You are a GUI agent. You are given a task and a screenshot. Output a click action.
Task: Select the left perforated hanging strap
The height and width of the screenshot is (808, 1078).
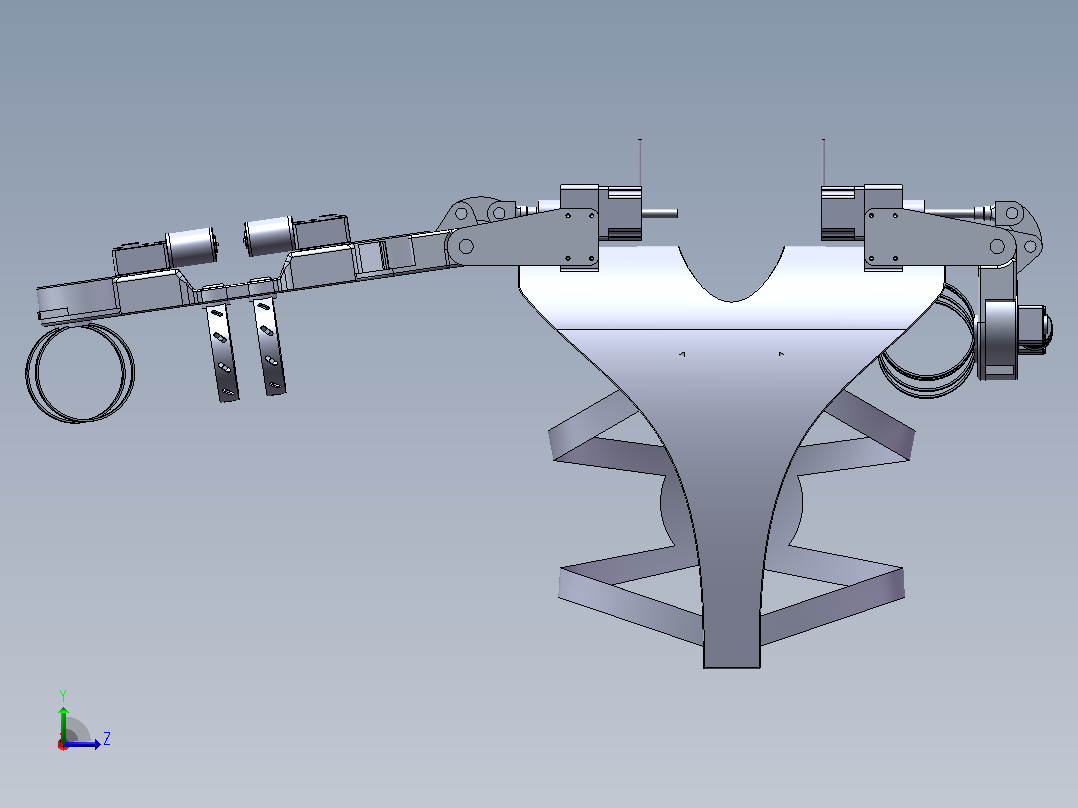[223, 352]
